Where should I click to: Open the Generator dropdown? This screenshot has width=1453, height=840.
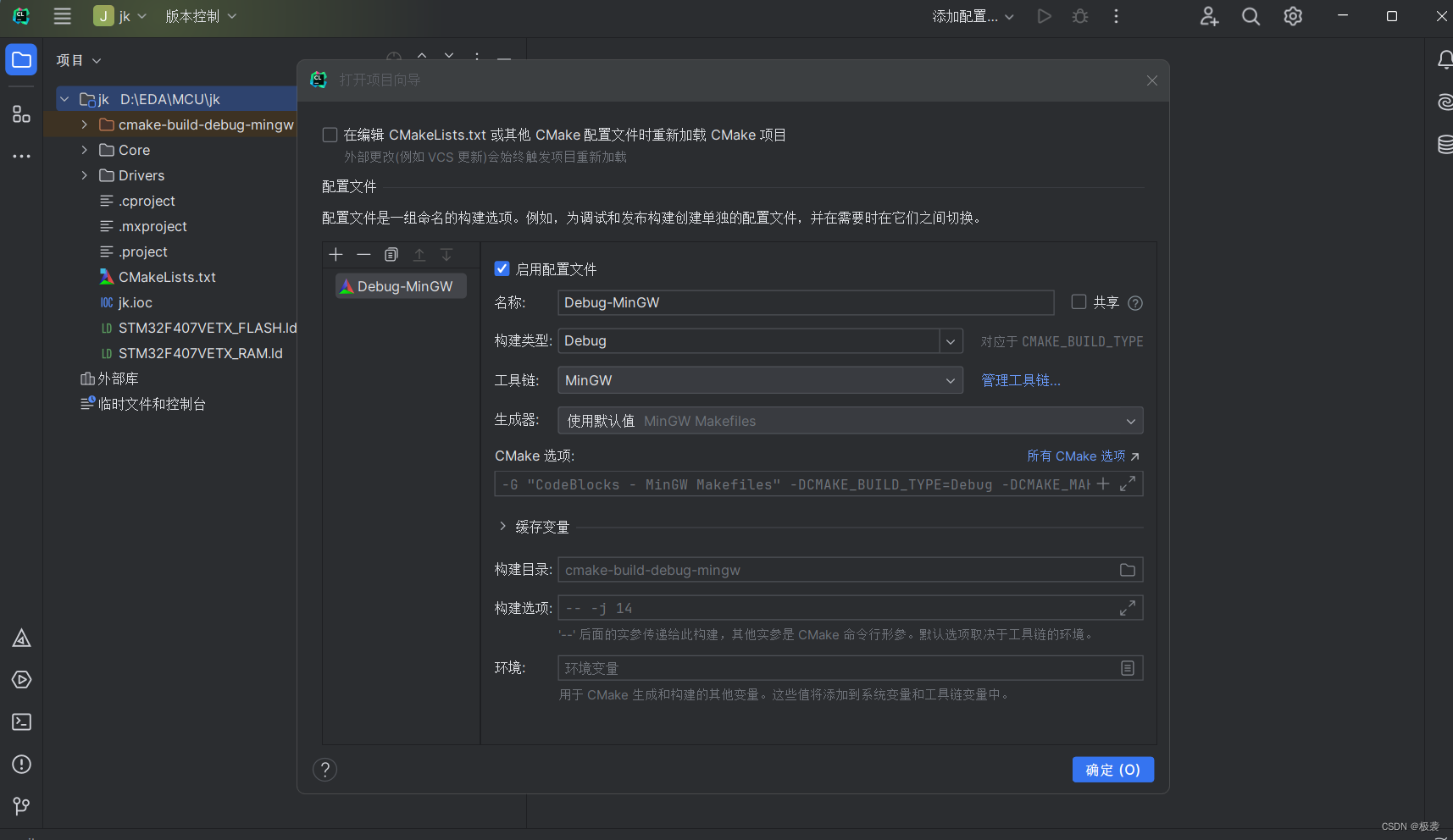(850, 421)
